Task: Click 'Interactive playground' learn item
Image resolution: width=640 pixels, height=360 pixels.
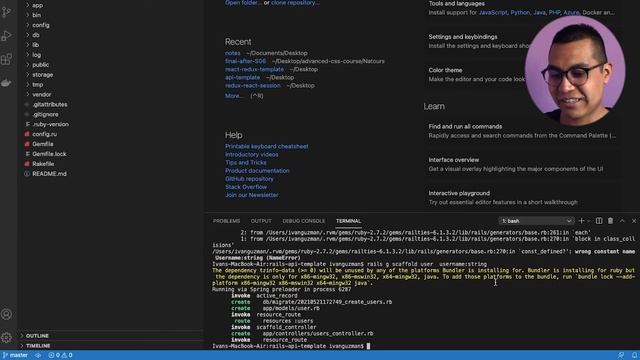Action: (x=522, y=198)
